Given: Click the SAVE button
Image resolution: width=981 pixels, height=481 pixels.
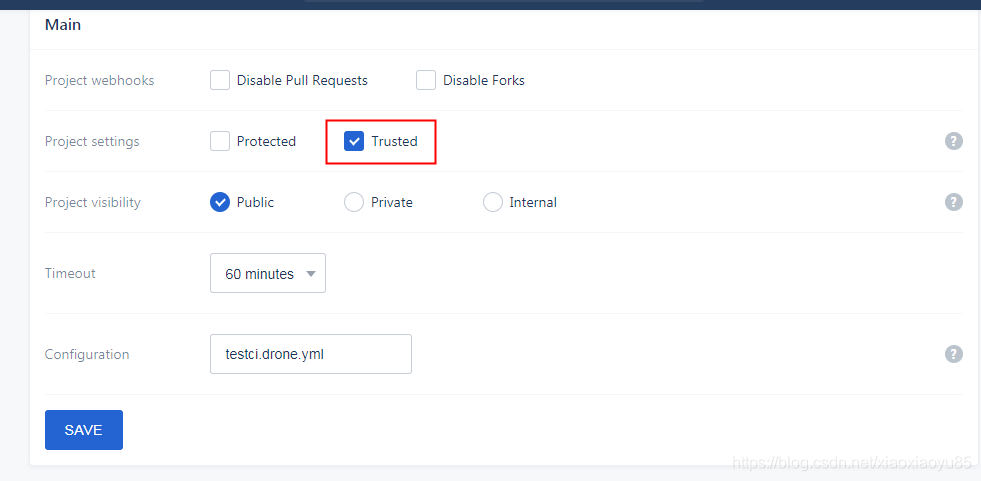Looking at the screenshot, I should [84, 430].
